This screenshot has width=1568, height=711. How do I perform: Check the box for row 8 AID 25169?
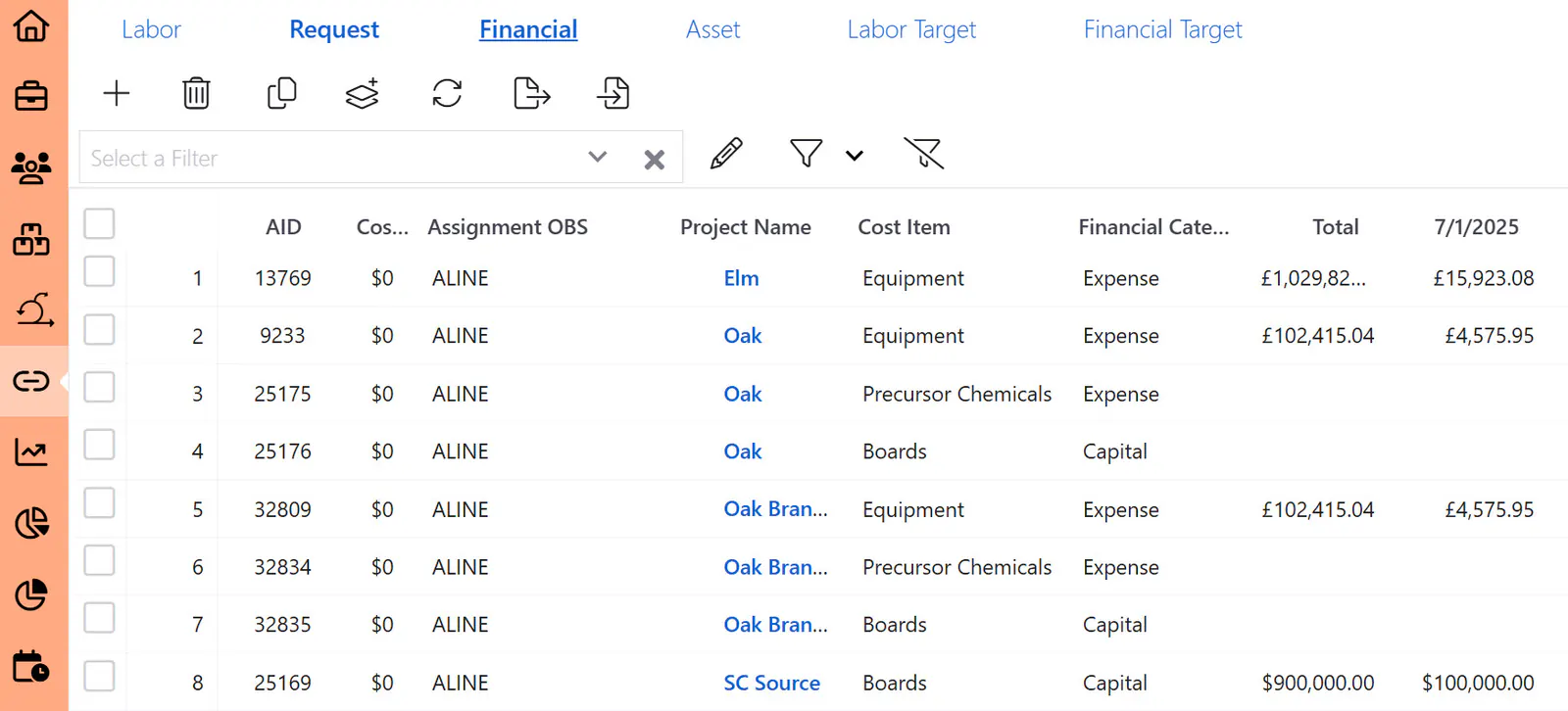tap(99, 676)
